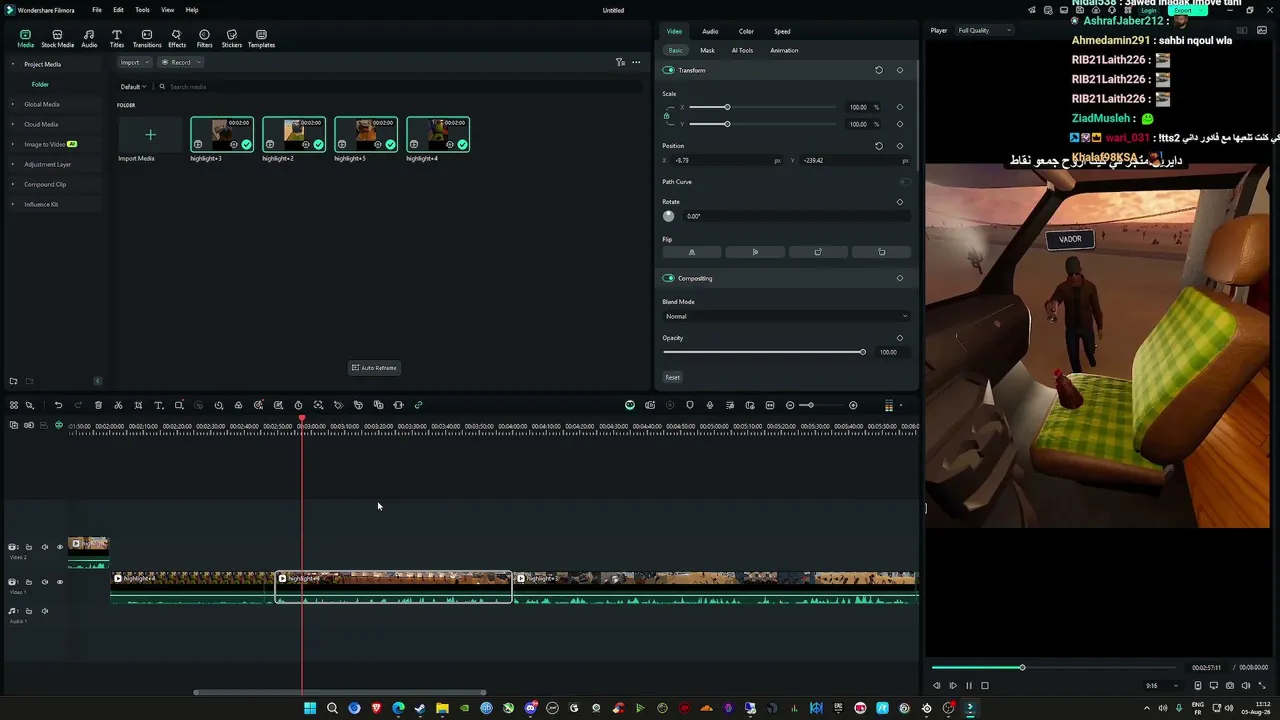Open the Record dropdown
Screen dimensions: 1280x720
coord(180,62)
